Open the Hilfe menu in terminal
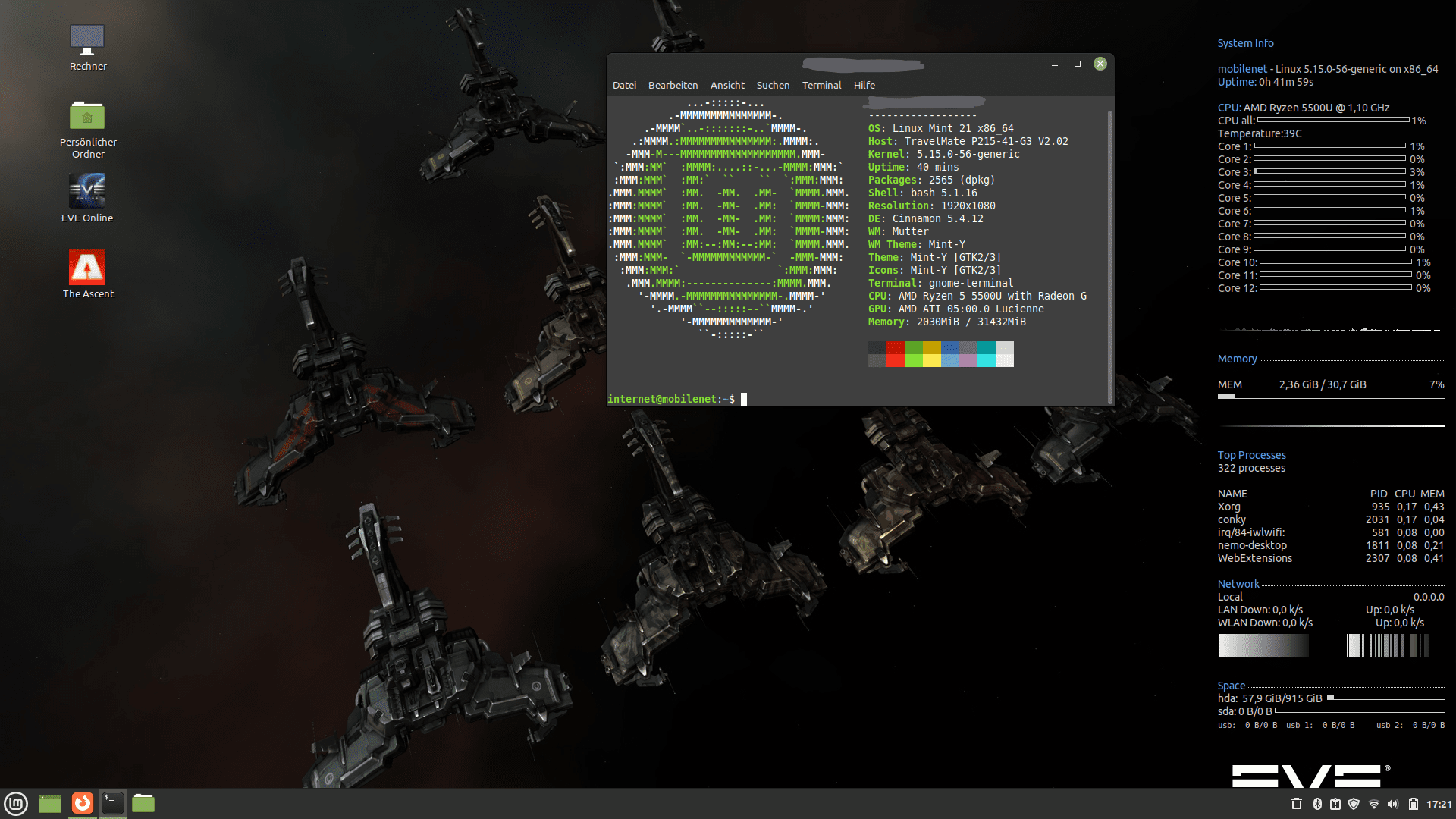 864,85
